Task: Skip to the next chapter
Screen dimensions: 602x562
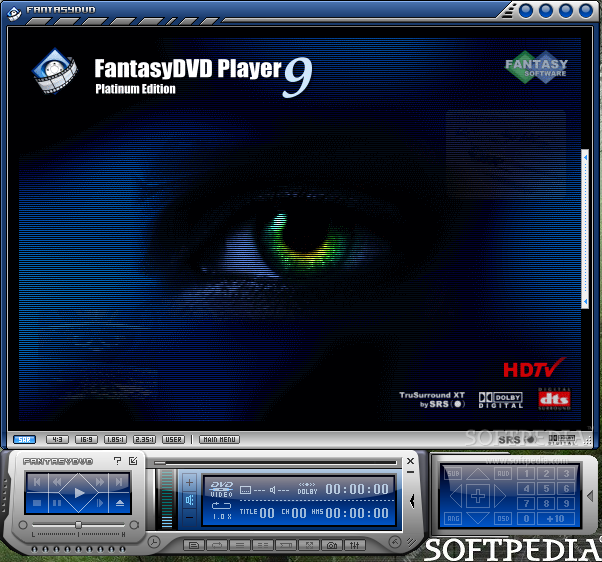Action: pos(119,482)
